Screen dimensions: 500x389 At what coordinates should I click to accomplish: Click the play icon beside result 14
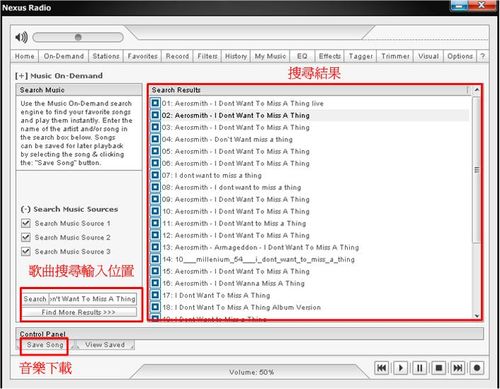click(155, 259)
